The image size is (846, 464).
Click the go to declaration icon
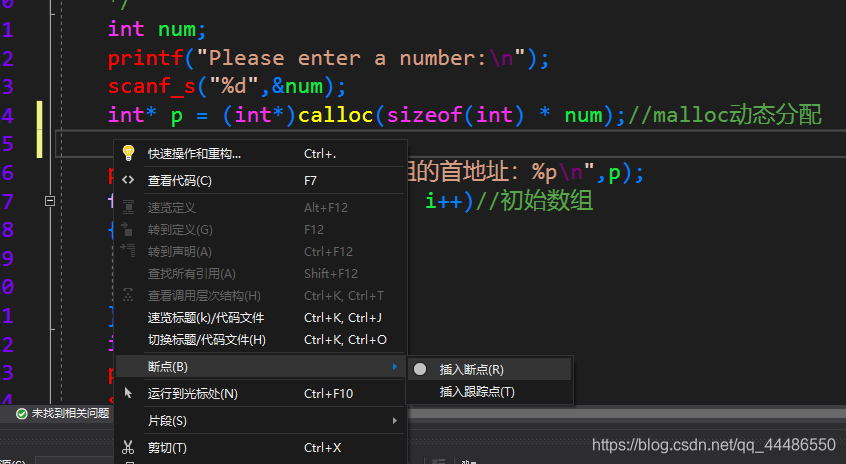point(128,250)
